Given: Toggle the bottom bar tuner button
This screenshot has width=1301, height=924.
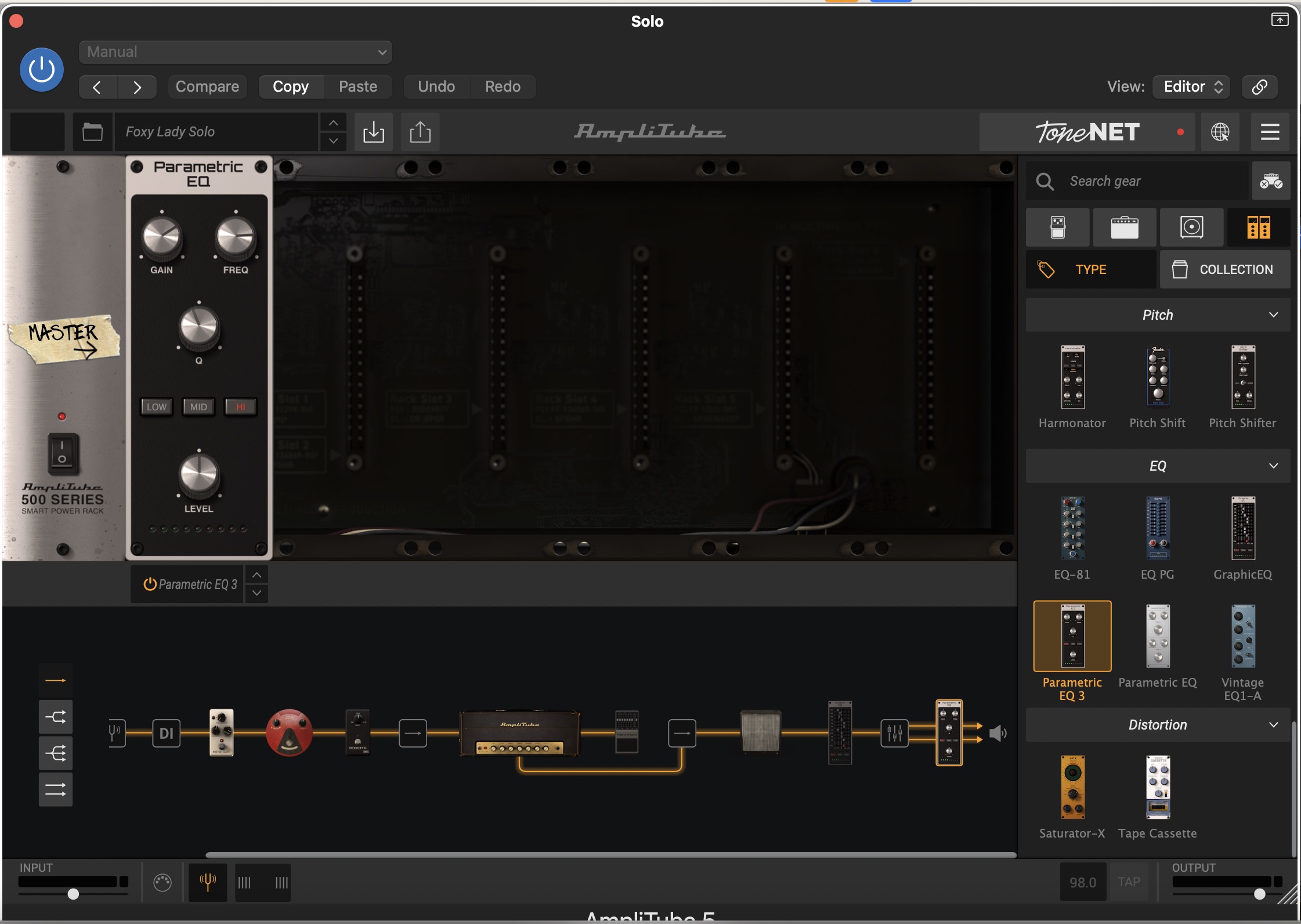Looking at the screenshot, I should pyautogui.click(x=208, y=882).
